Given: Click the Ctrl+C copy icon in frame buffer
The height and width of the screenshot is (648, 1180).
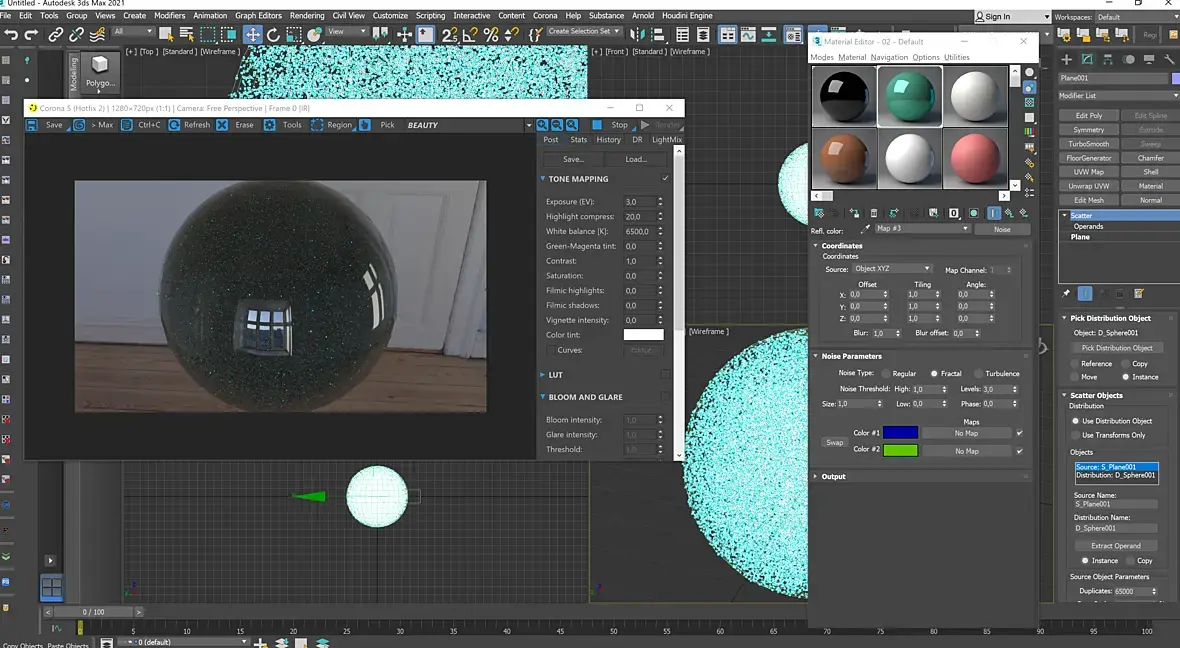Looking at the screenshot, I should point(127,125).
